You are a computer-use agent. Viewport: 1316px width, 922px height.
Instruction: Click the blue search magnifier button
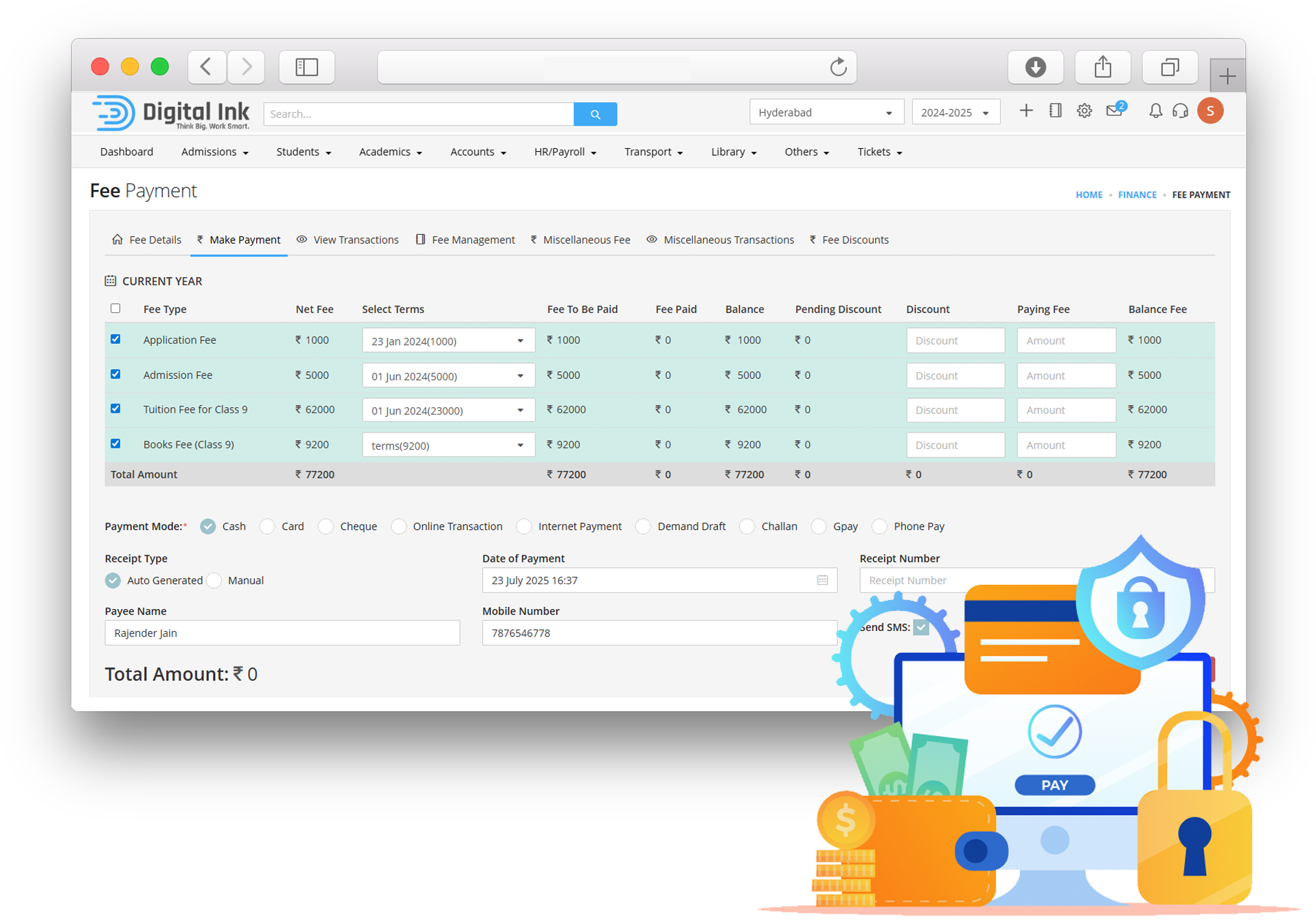[x=595, y=114]
